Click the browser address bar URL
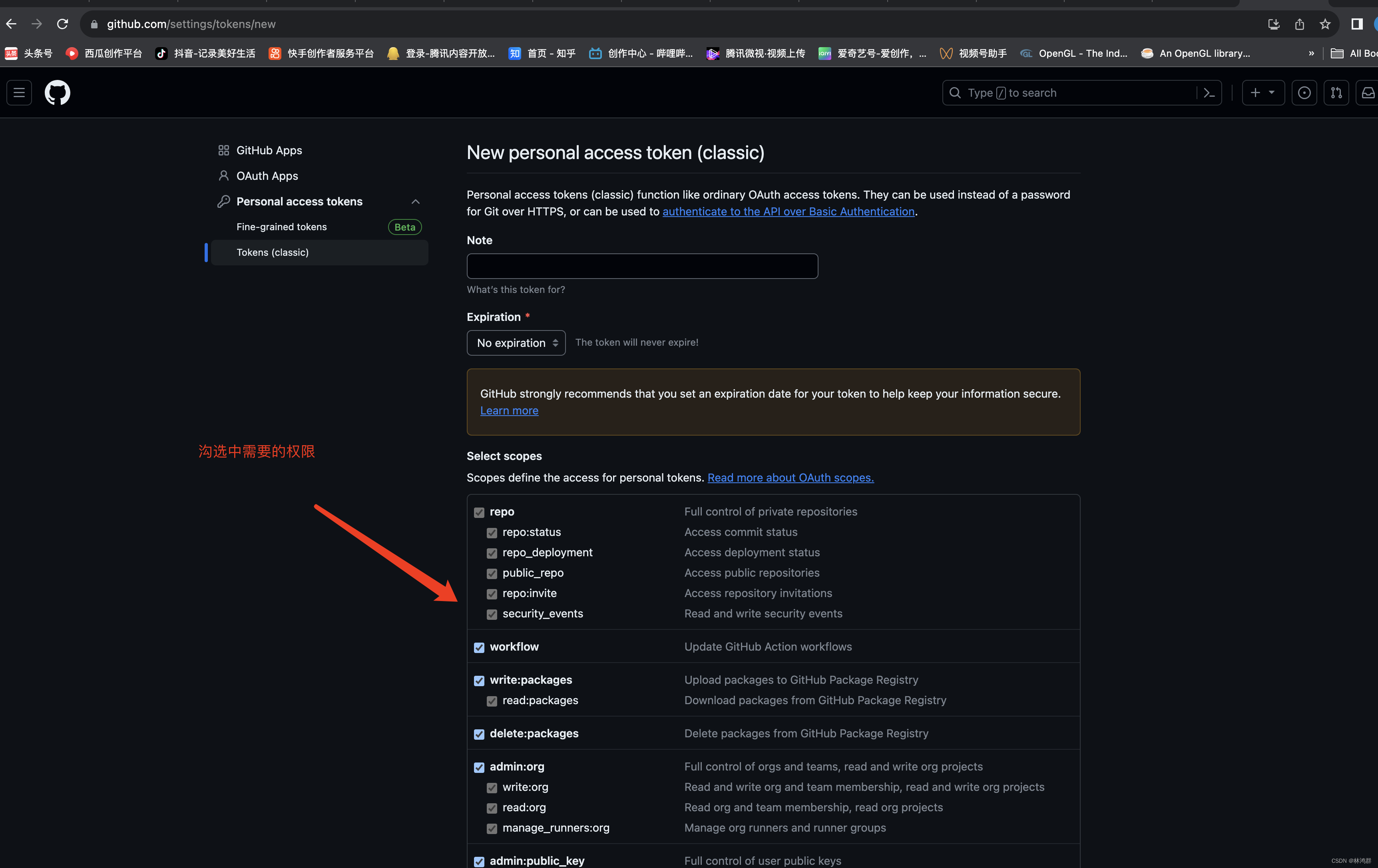 [191, 24]
